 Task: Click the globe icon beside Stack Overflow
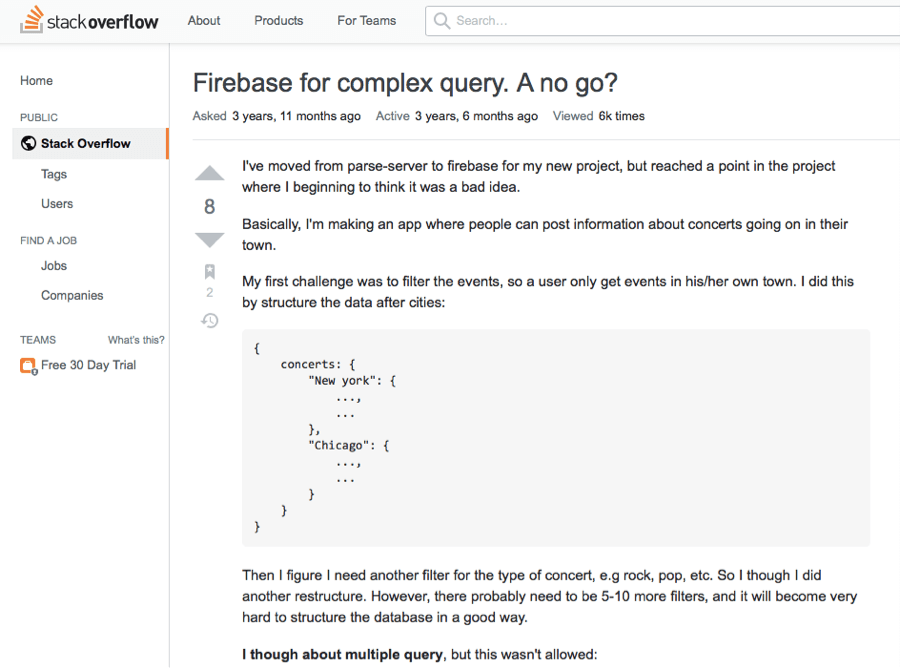click(28, 143)
